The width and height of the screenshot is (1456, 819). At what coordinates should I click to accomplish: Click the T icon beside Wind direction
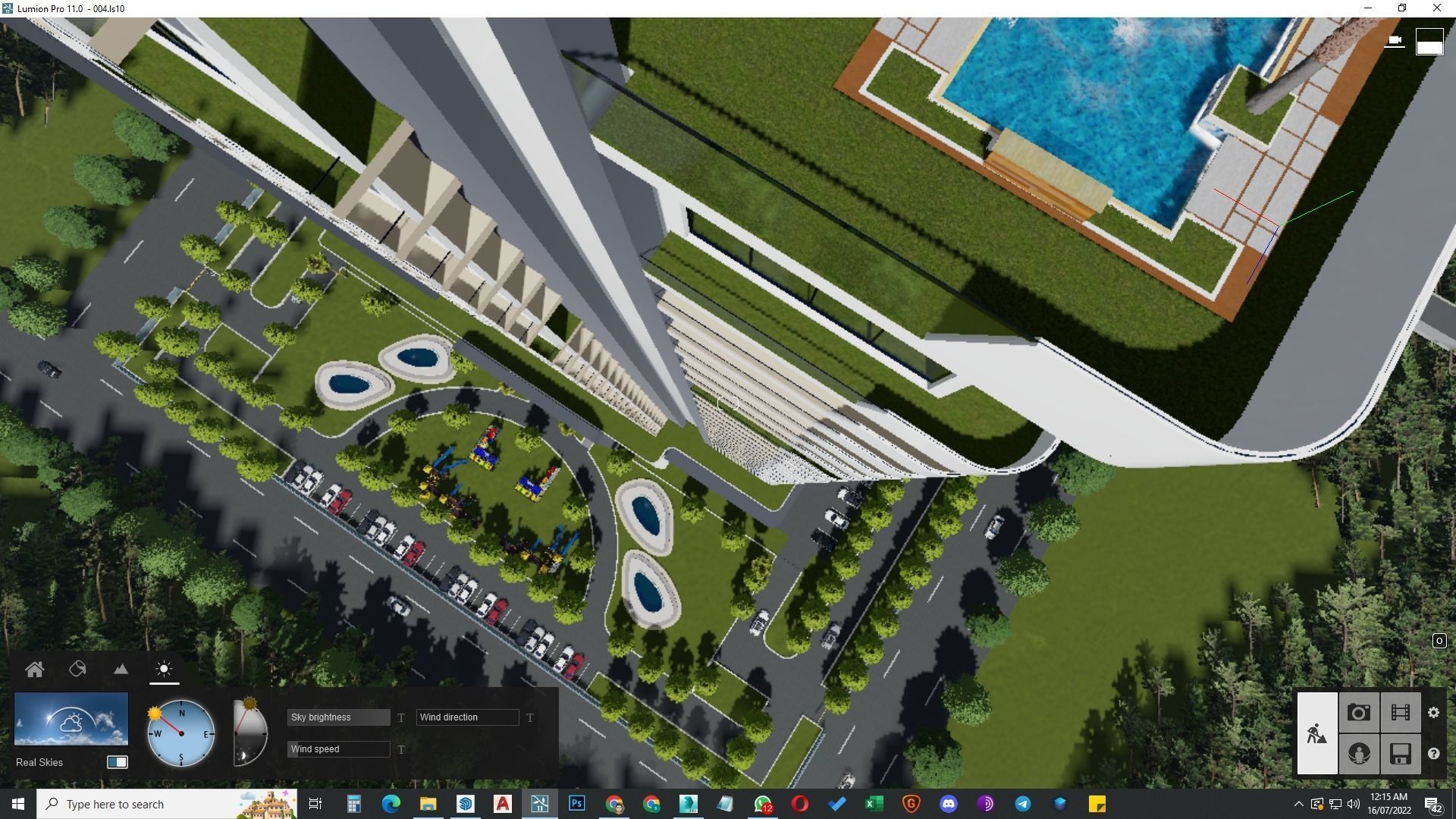click(x=530, y=717)
